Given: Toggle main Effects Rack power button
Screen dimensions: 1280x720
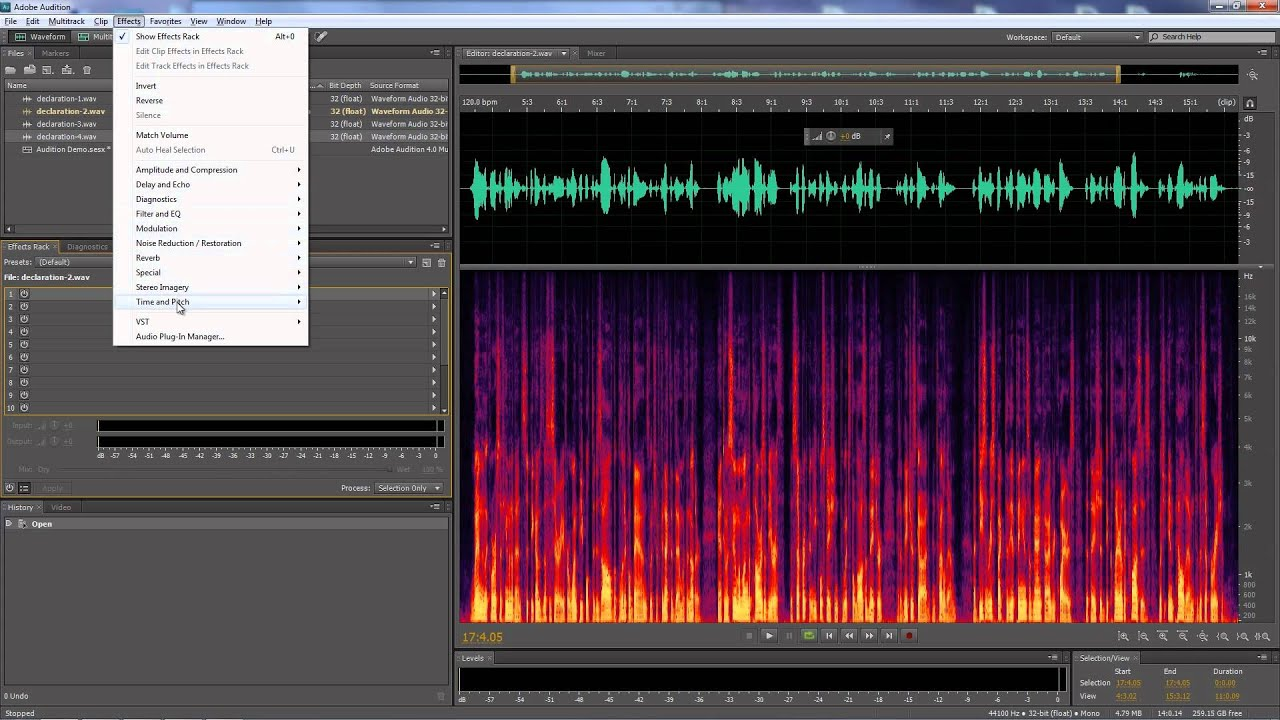Looking at the screenshot, I should (x=10, y=488).
